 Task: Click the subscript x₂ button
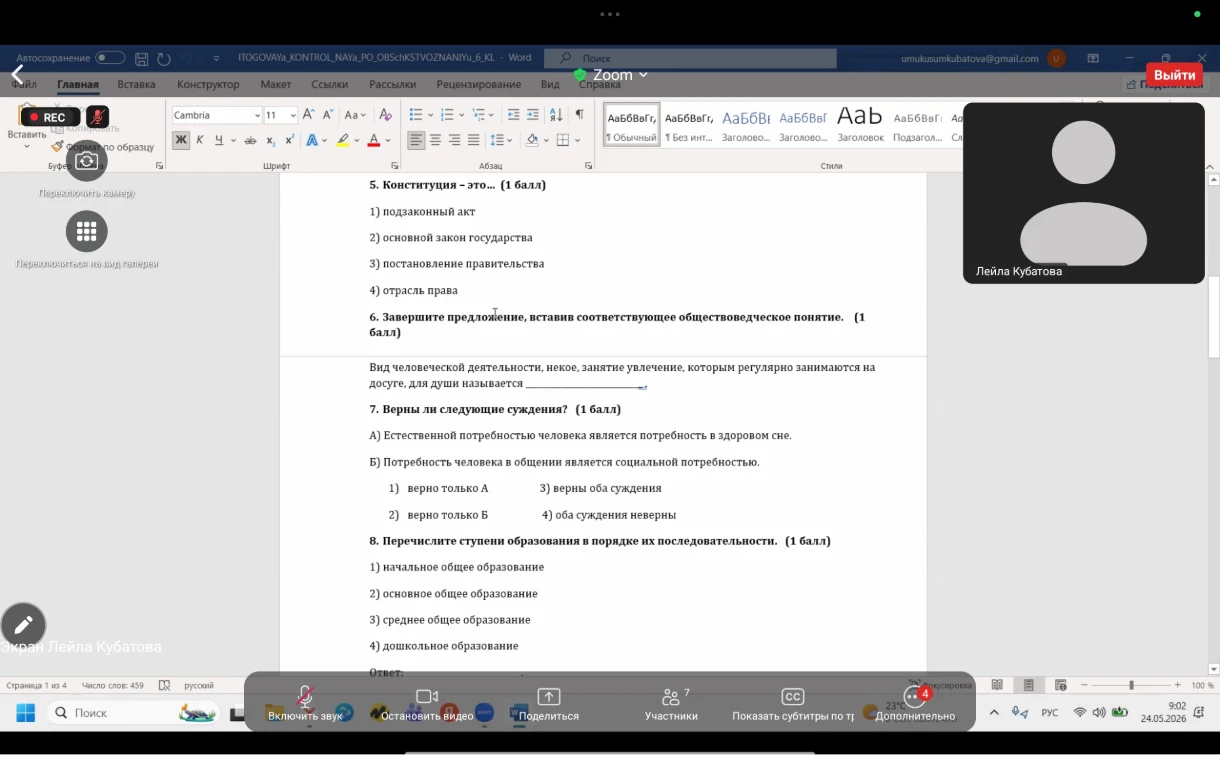272,140
